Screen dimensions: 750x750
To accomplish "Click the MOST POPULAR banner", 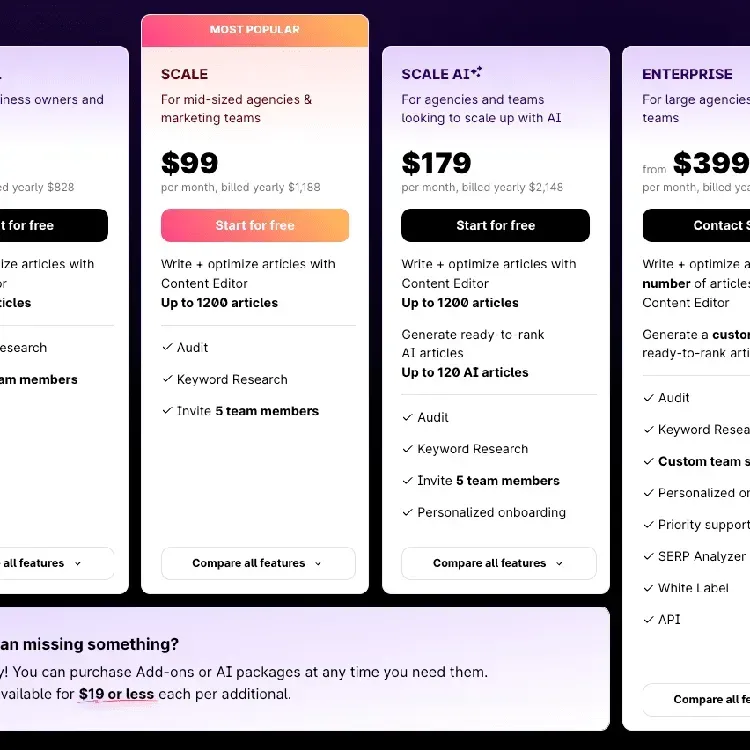I will 255,30.
